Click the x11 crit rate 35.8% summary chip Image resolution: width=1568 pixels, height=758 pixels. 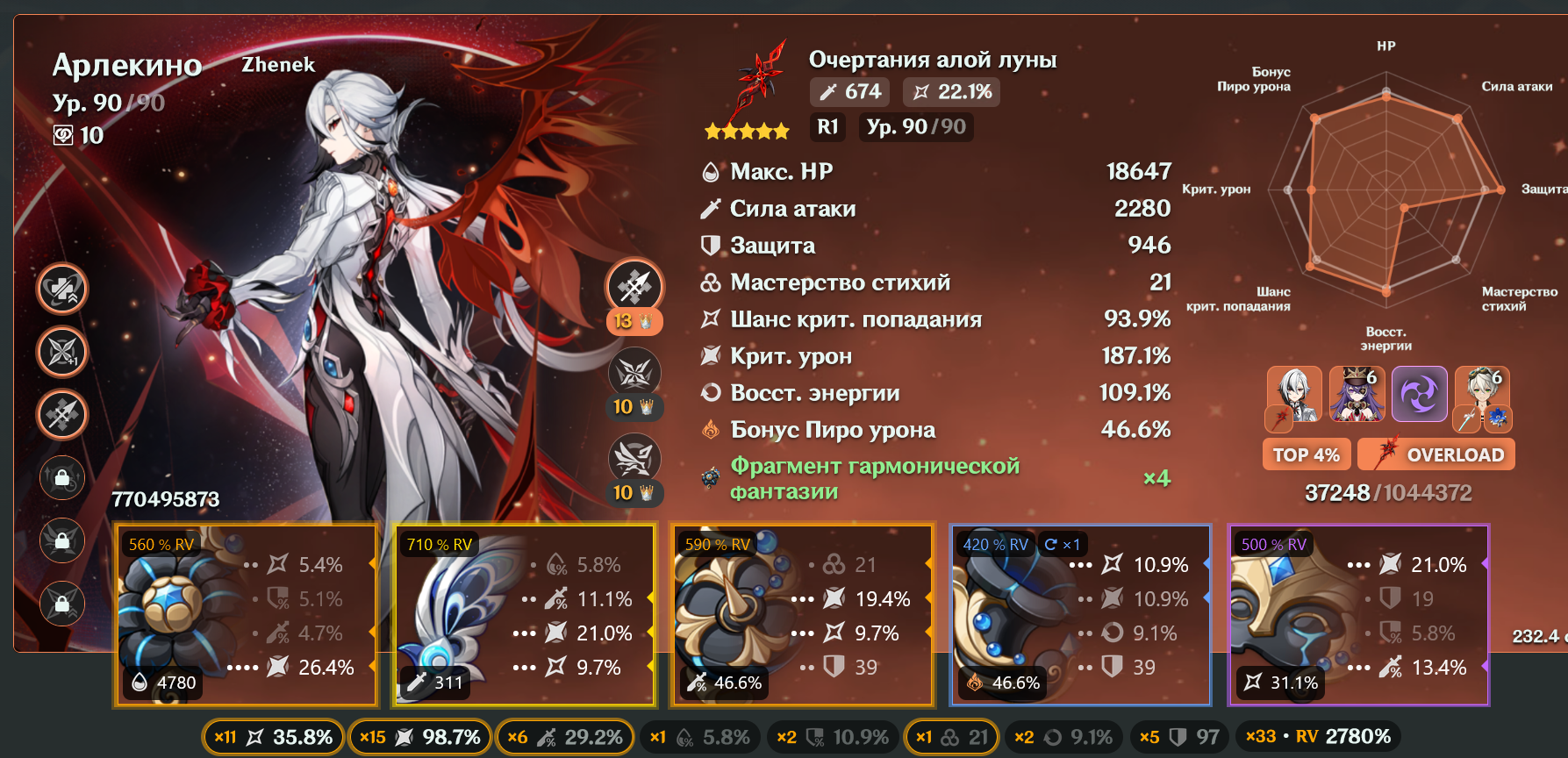[x=273, y=737]
